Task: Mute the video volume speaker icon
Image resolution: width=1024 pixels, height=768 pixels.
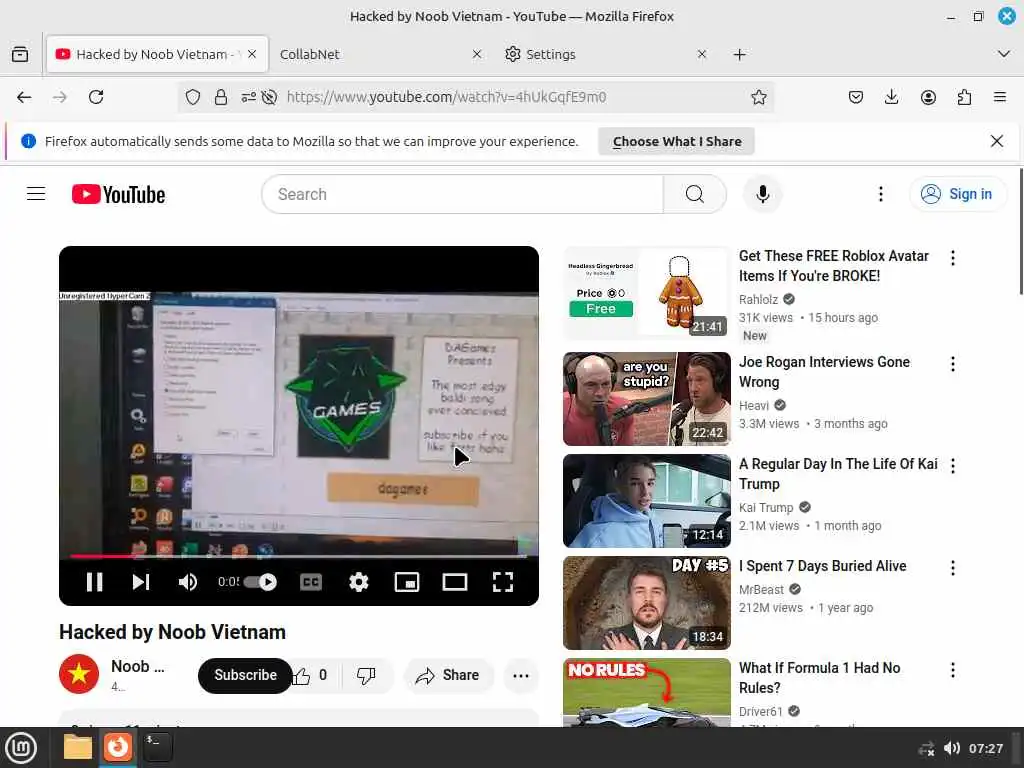Action: click(x=188, y=582)
